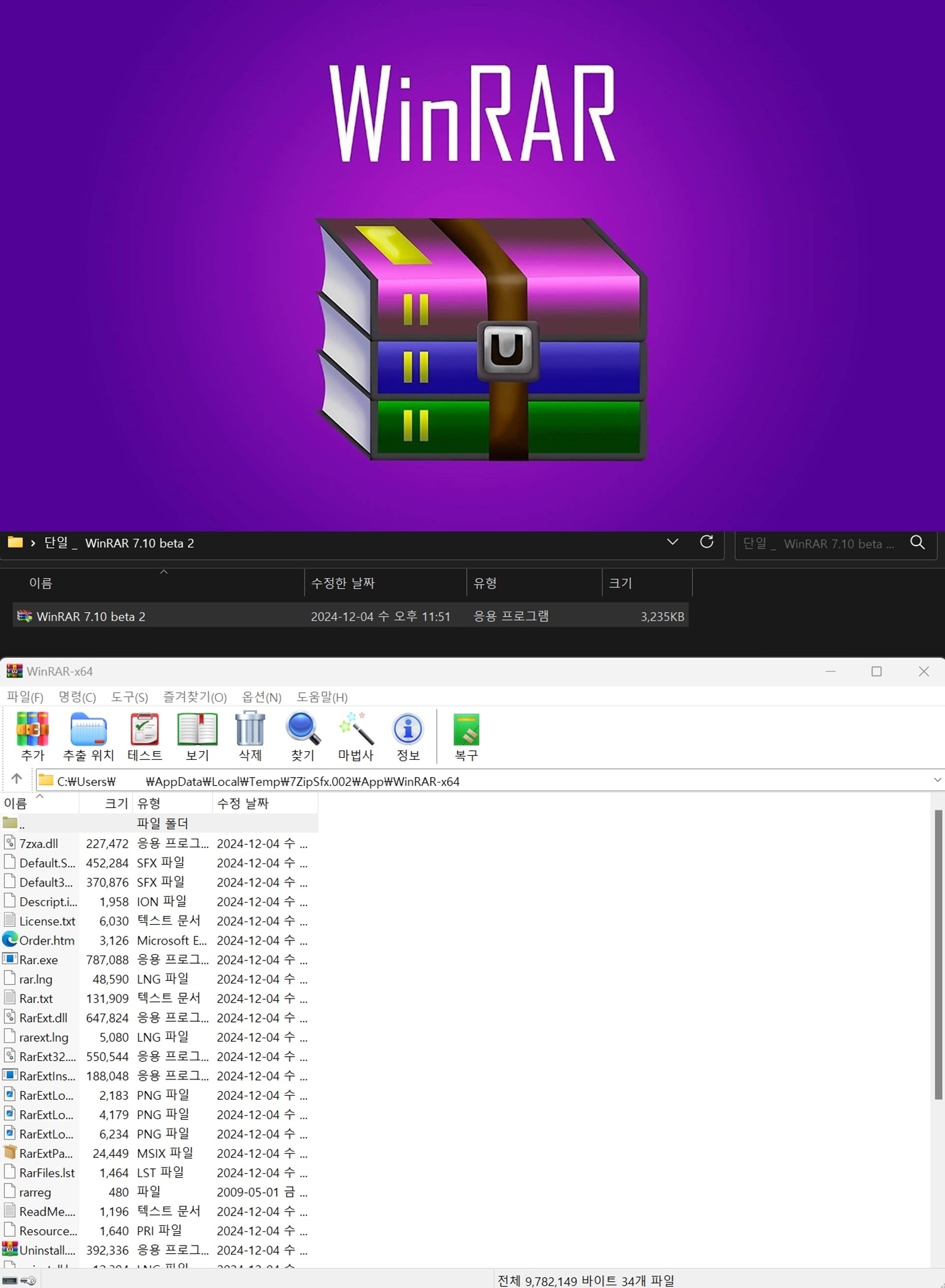The image size is (945, 1288).
Task: Click Explorer breadcrumb chevron after folder
Action: pyautogui.click(x=33, y=543)
